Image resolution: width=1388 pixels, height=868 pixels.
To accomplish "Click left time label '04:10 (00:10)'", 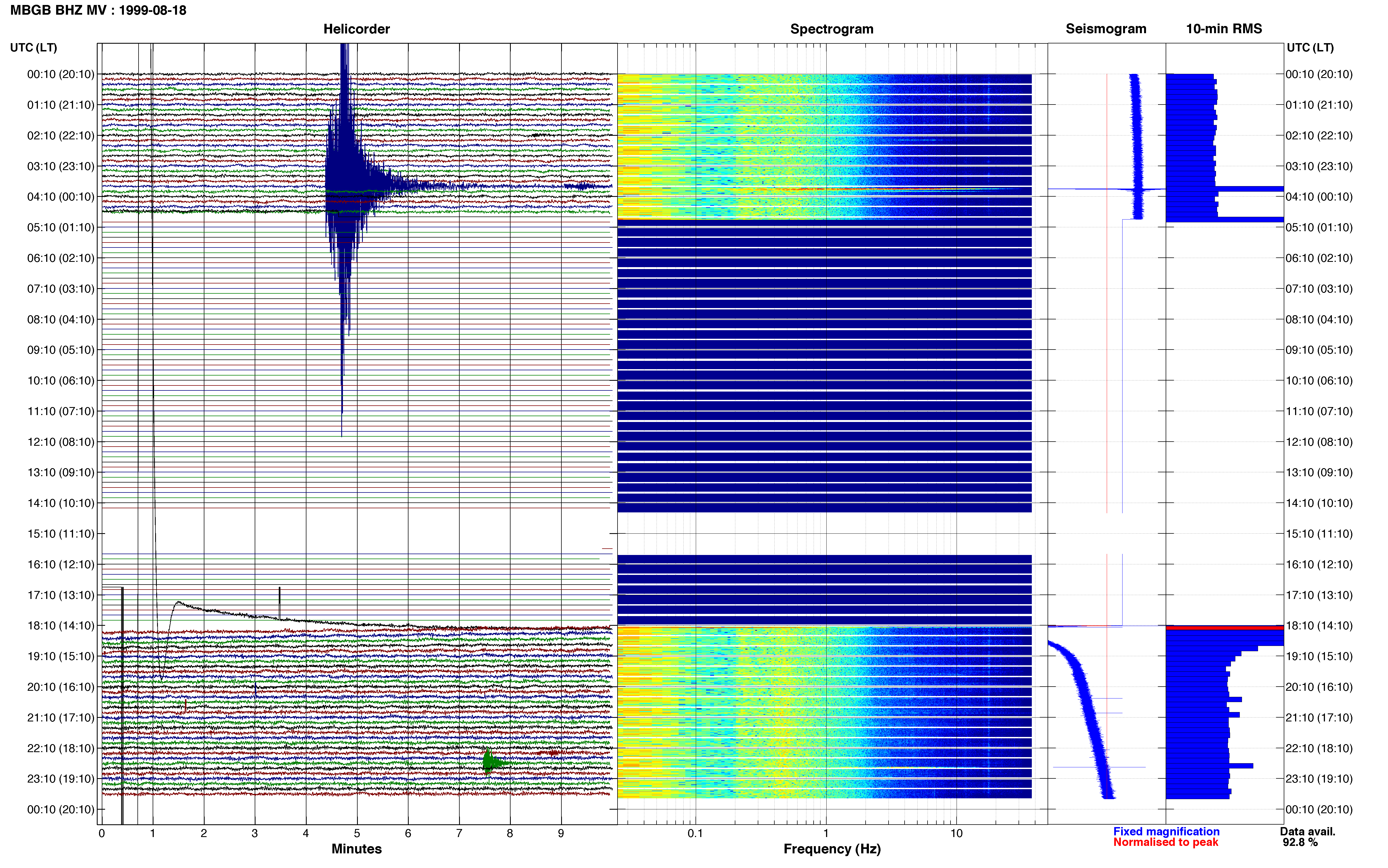I will [61, 197].
